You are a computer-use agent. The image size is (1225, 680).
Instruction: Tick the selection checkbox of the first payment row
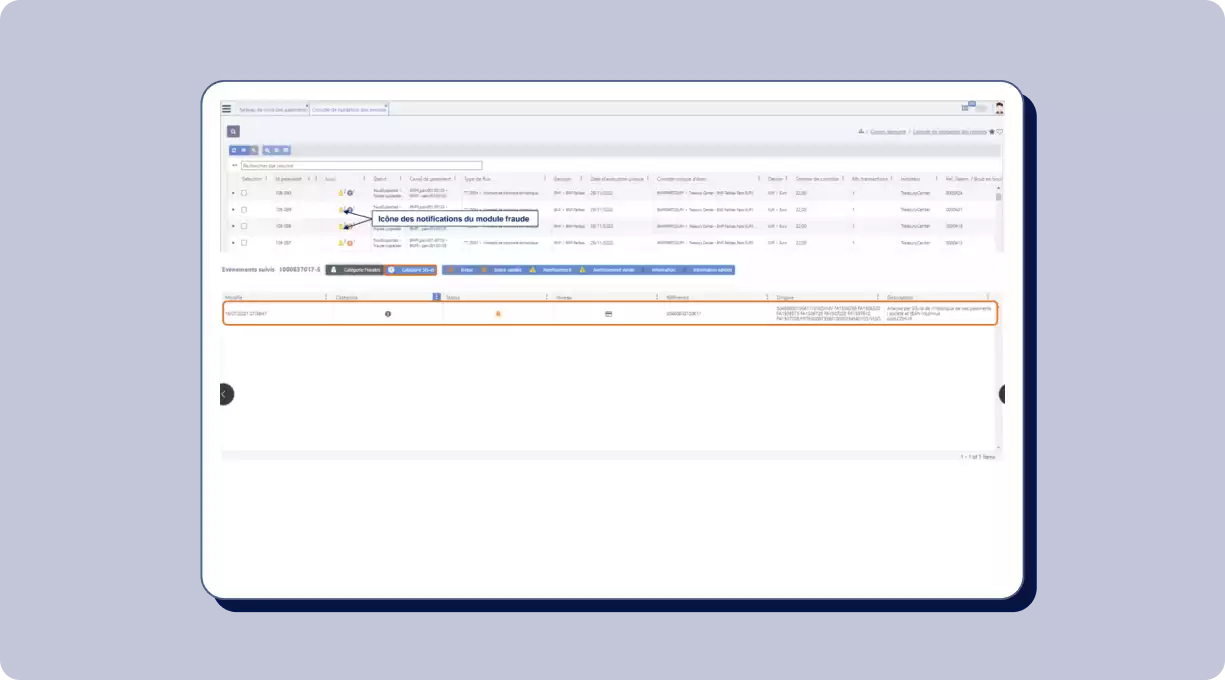tap(244, 193)
